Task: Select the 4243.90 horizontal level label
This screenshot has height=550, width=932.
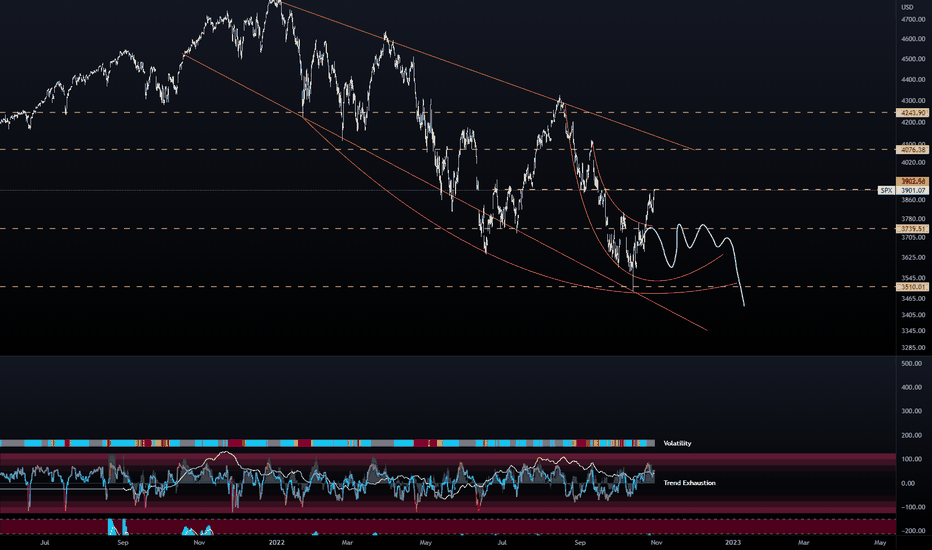Action: [913, 112]
